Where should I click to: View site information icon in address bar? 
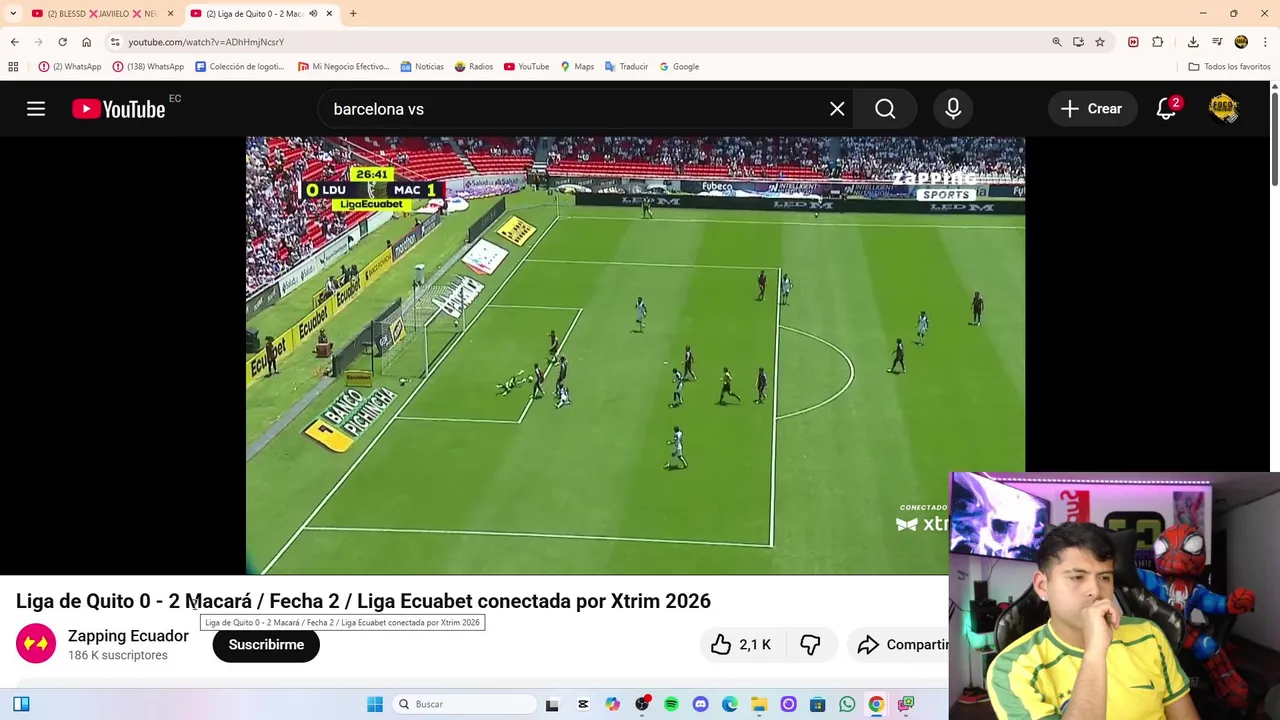pyautogui.click(x=115, y=42)
